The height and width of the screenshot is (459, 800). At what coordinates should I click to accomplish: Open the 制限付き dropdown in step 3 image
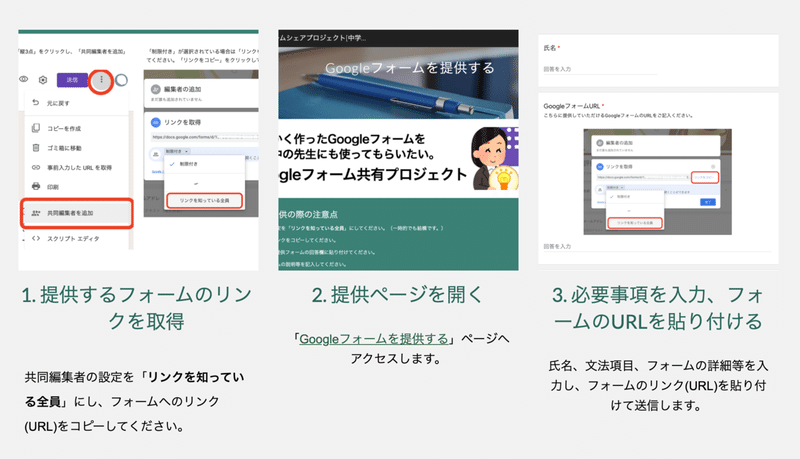615,188
